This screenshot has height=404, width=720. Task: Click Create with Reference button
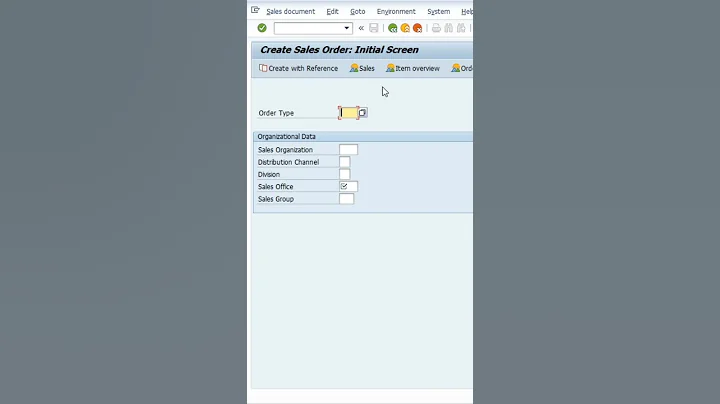[x=298, y=68]
